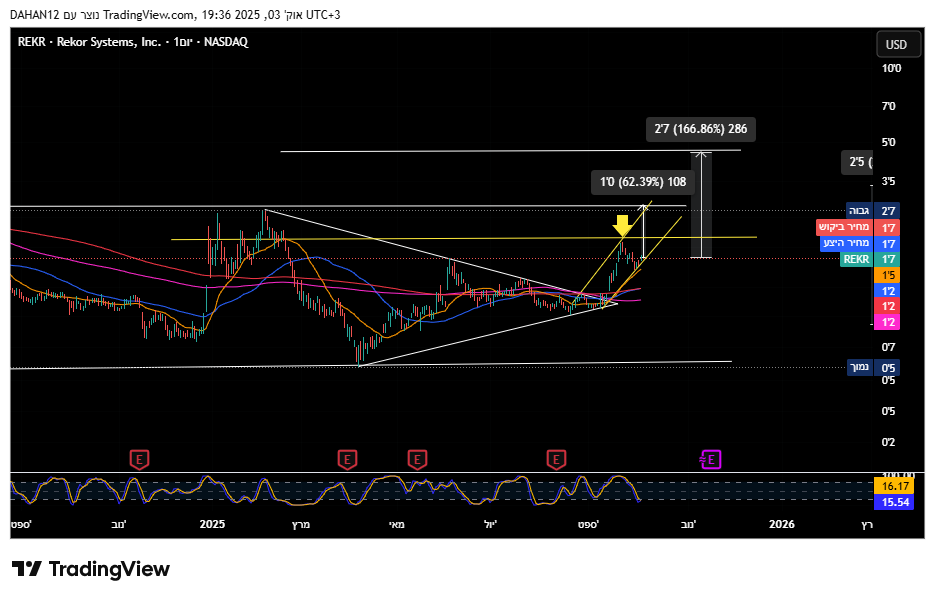Click the pink 1'2 moving average tag
935x599 pixels.
coord(887,322)
